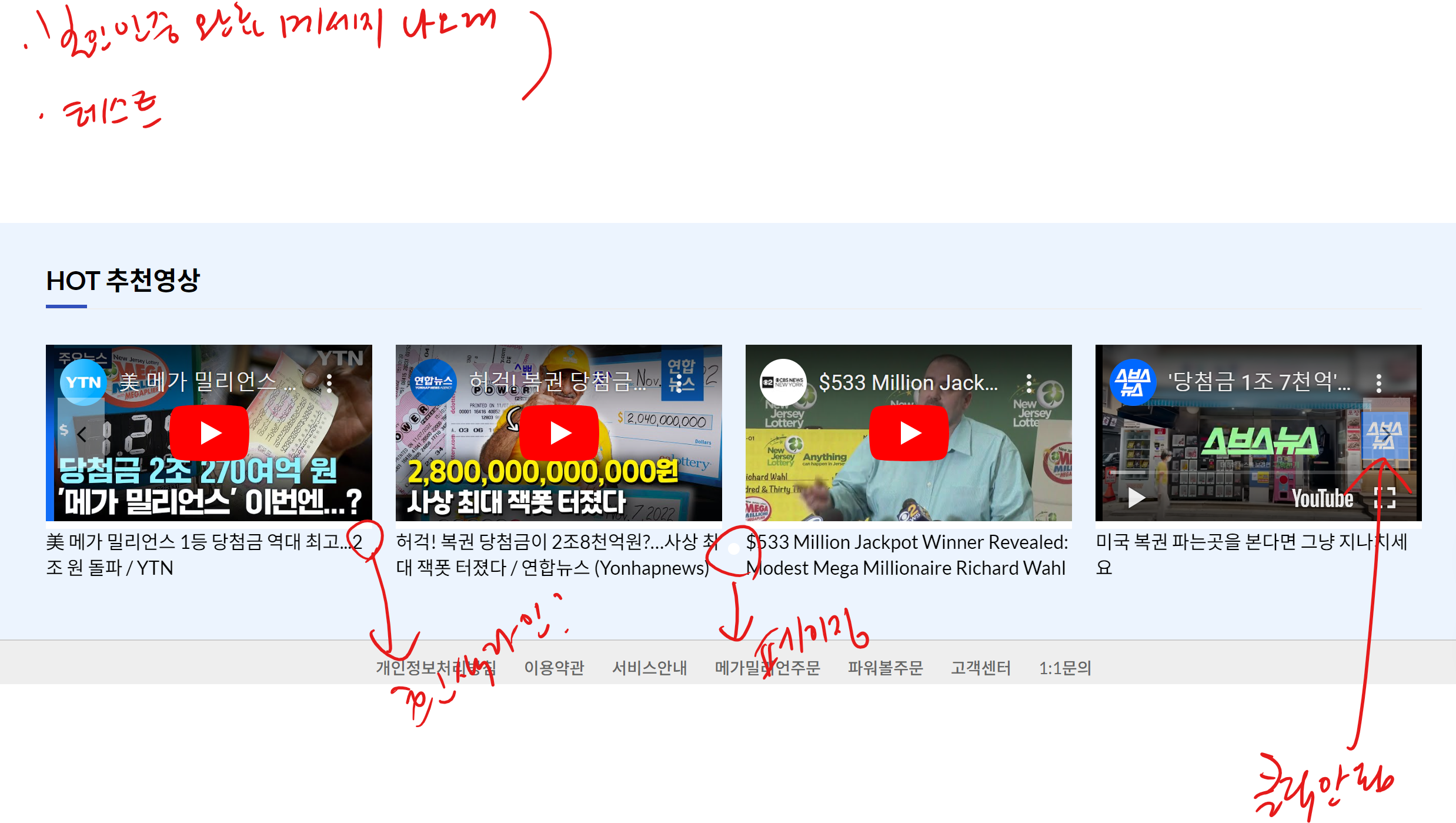
Task: Play the 연합뉴스 jackpot video
Action: tap(559, 433)
